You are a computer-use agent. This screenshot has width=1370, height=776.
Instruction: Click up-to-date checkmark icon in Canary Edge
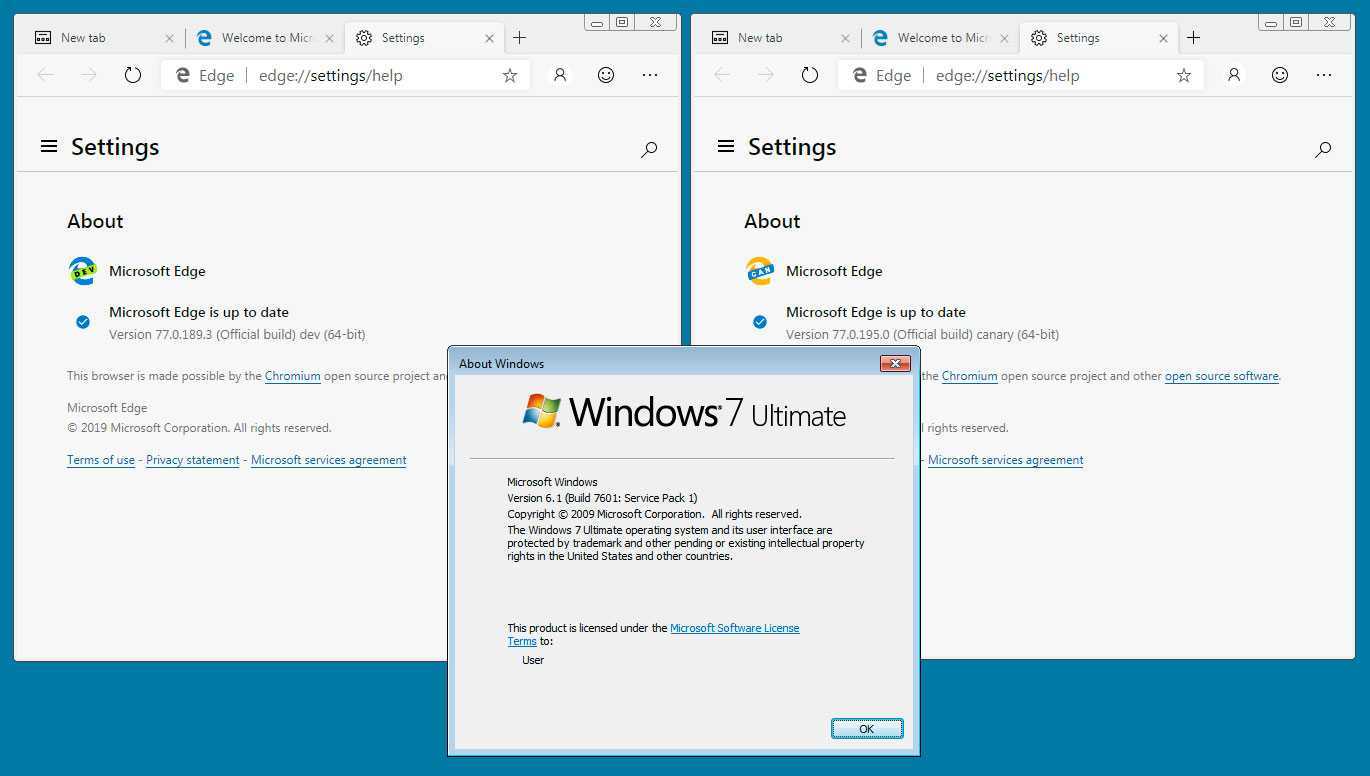760,322
